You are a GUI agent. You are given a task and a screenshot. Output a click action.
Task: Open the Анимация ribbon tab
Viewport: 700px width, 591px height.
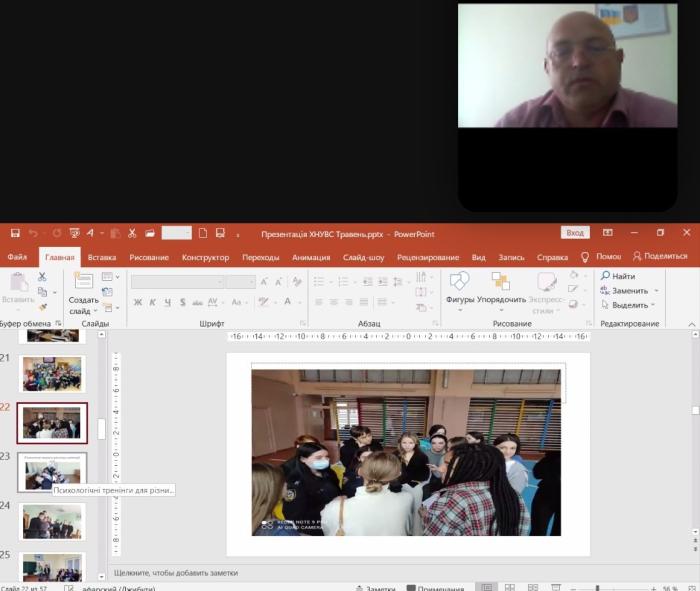point(311,257)
